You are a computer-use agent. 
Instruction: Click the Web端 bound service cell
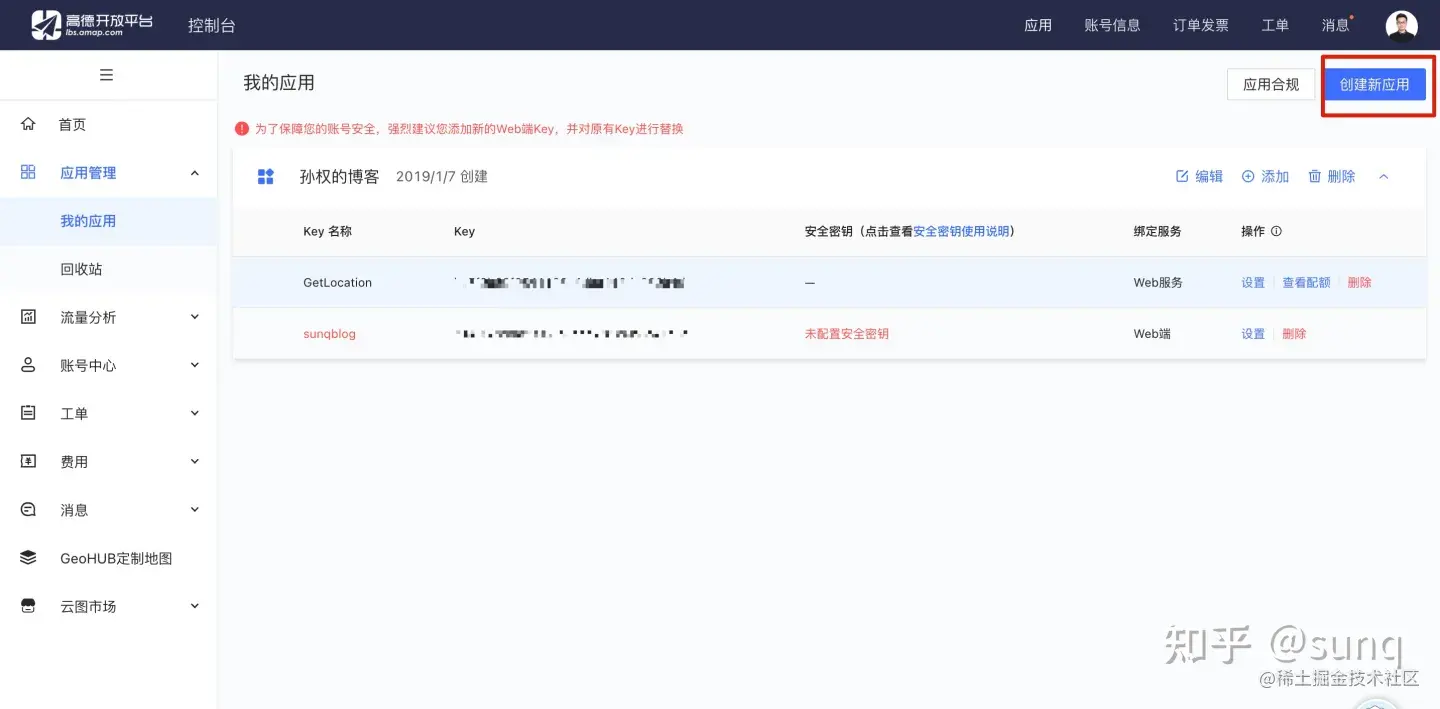[1152, 334]
